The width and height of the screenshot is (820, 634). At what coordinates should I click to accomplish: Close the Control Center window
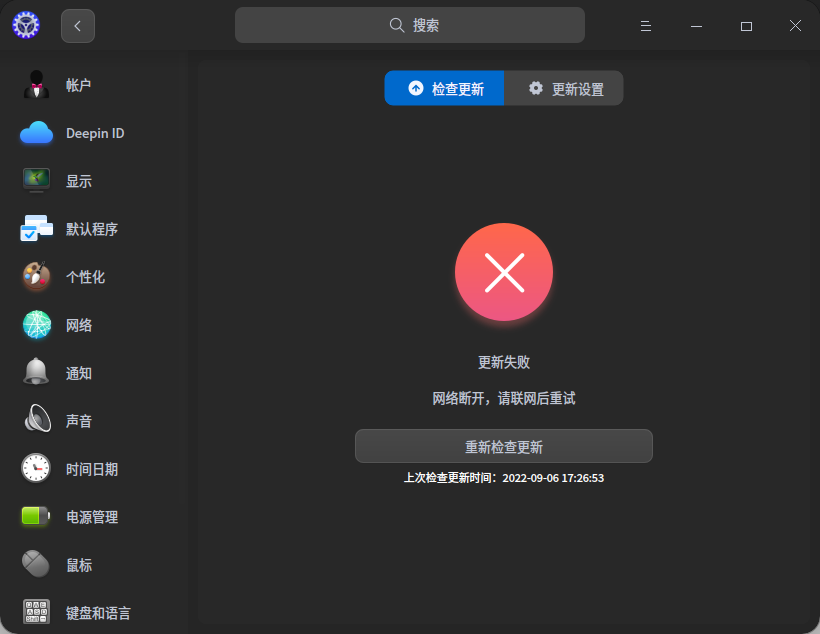[x=795, y=26]
